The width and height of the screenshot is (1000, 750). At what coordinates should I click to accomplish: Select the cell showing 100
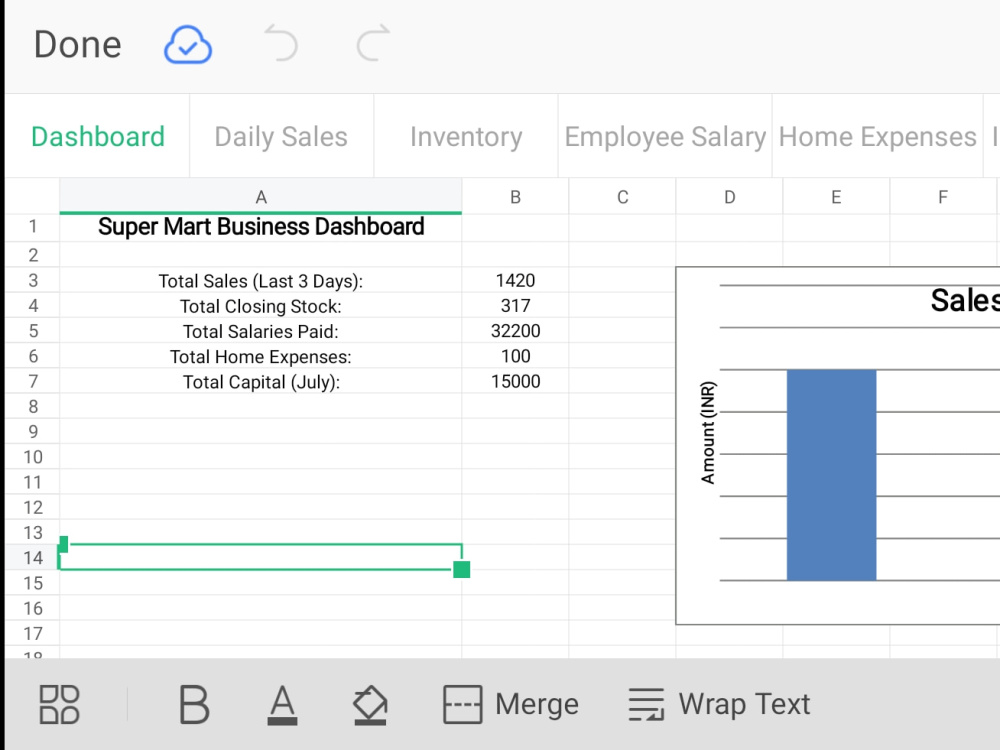click(515, 357)
